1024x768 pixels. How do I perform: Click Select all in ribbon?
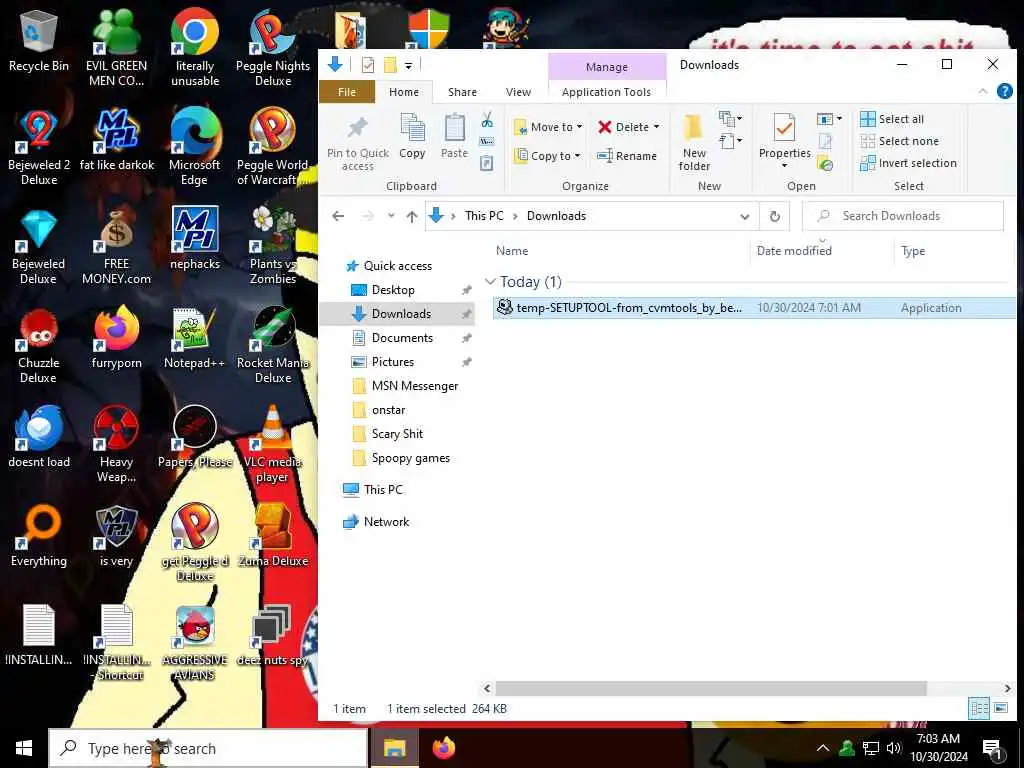tap(891, 119)
